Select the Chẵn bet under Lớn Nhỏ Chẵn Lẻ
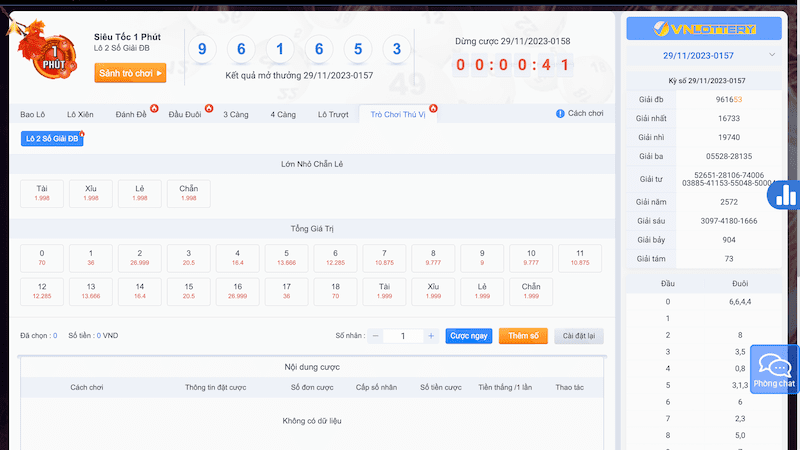Viewport: 800px width, 450px height. click(x=189, y=192)
